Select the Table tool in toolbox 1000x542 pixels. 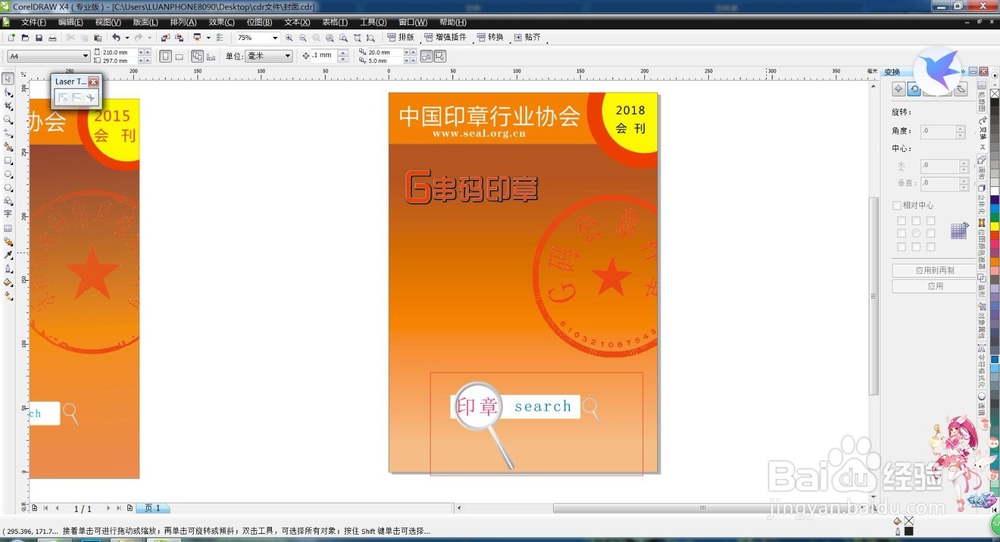tap(8, 228)
